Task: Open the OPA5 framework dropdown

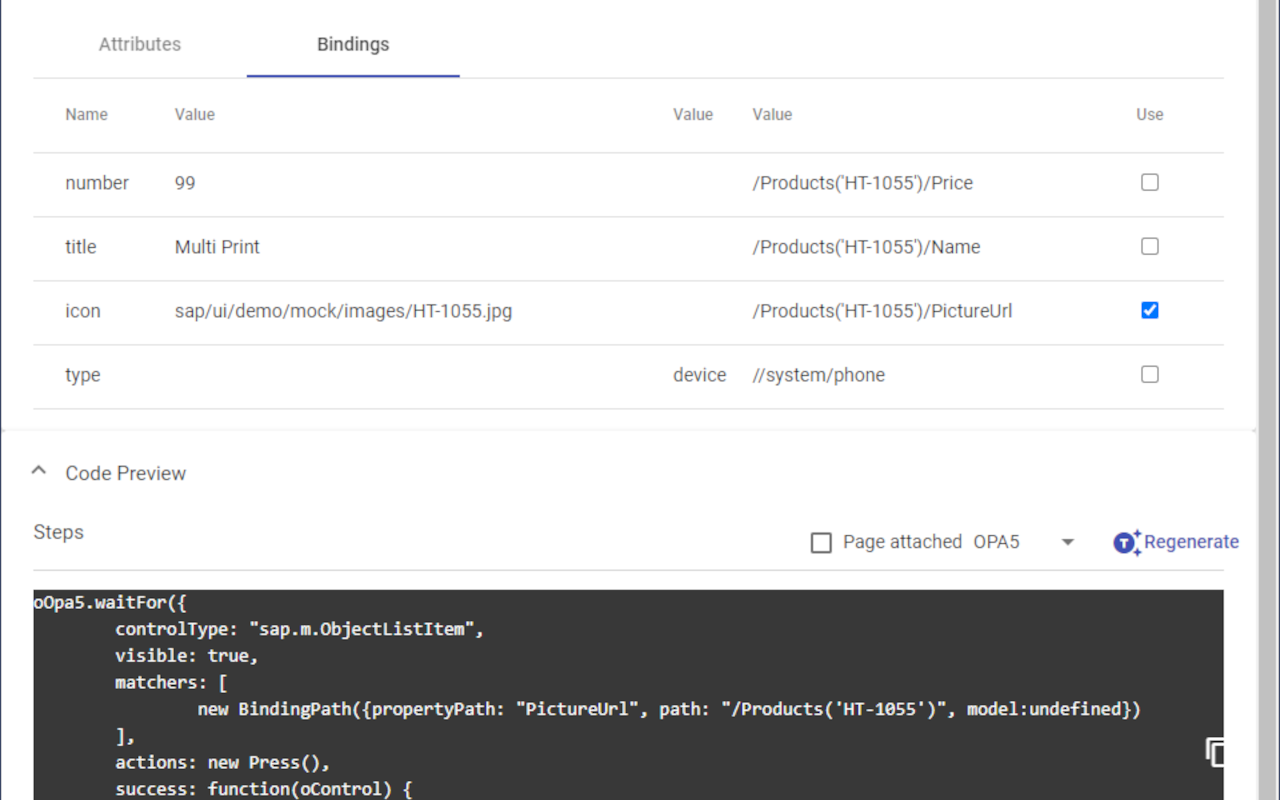Action: [x=1067, y=541]
